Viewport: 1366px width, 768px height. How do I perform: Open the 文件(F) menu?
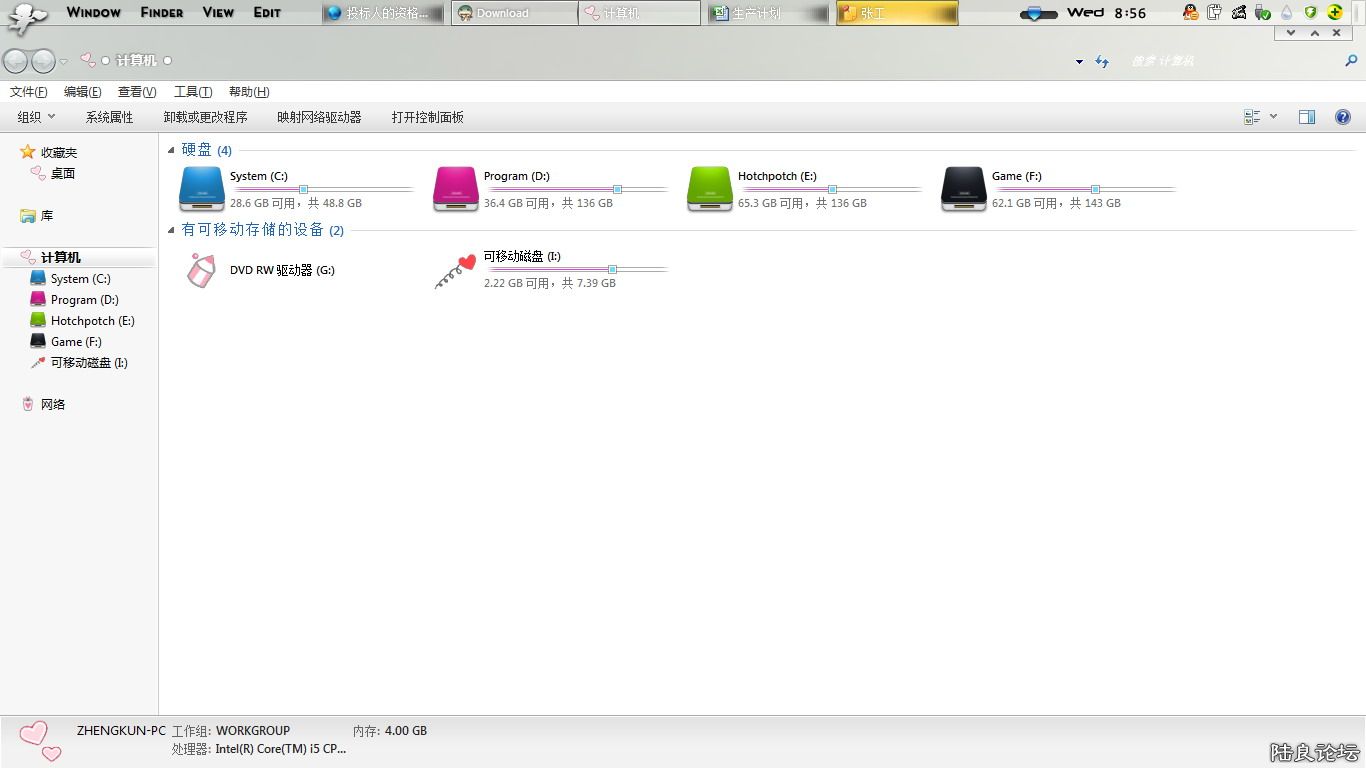pos(28,92)
